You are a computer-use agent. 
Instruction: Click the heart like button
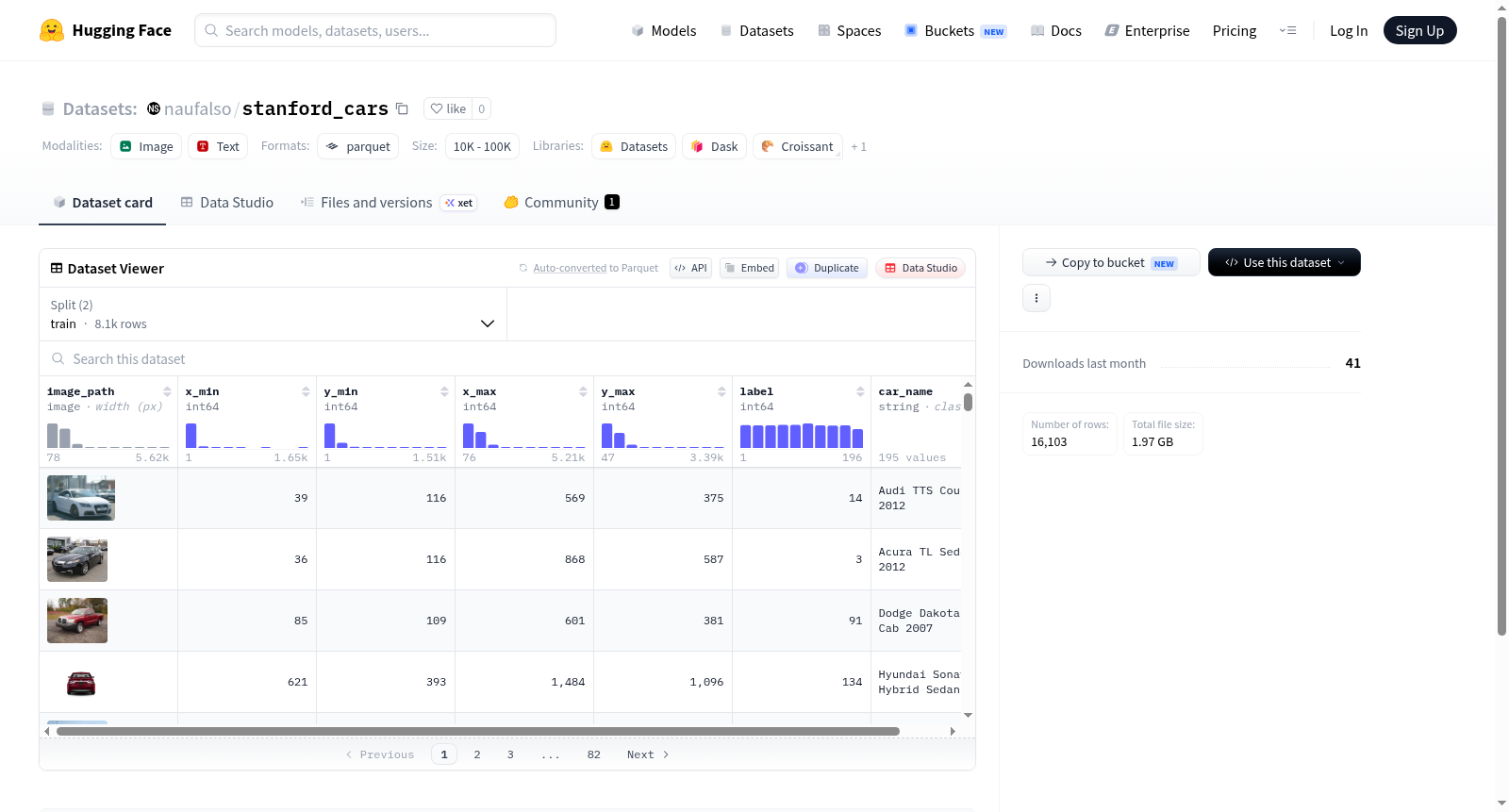tap(448, 108)
